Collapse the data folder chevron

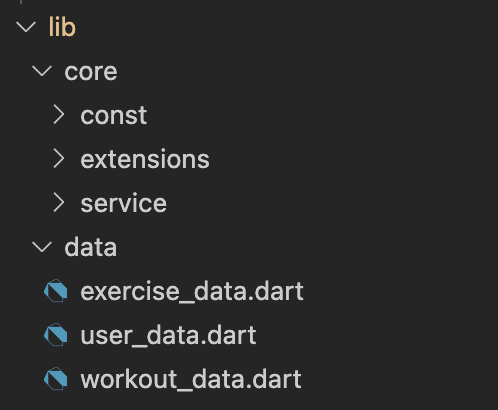coord(42,247)
